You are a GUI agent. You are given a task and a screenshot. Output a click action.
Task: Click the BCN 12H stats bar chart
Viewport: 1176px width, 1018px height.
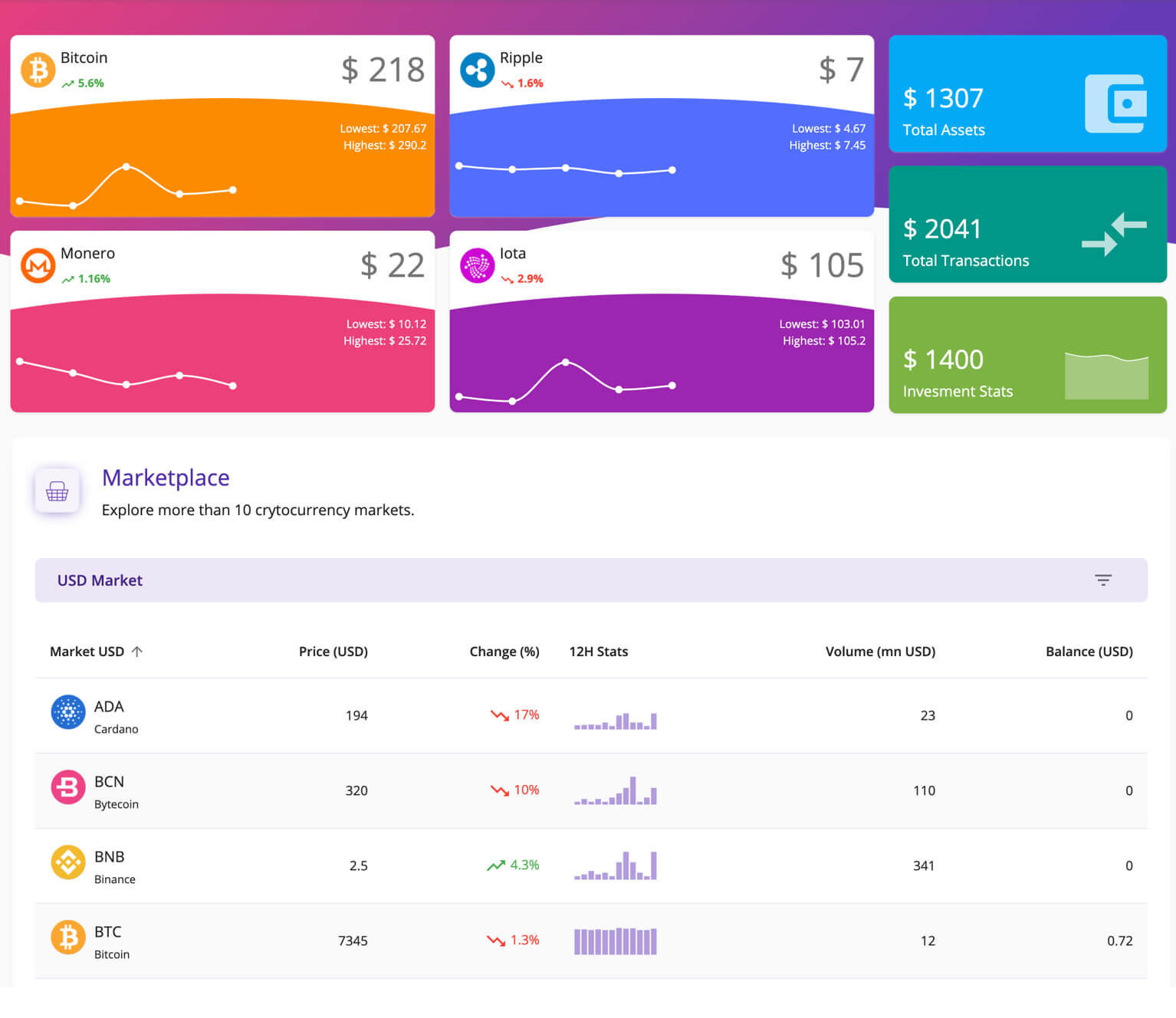point(616,790)
